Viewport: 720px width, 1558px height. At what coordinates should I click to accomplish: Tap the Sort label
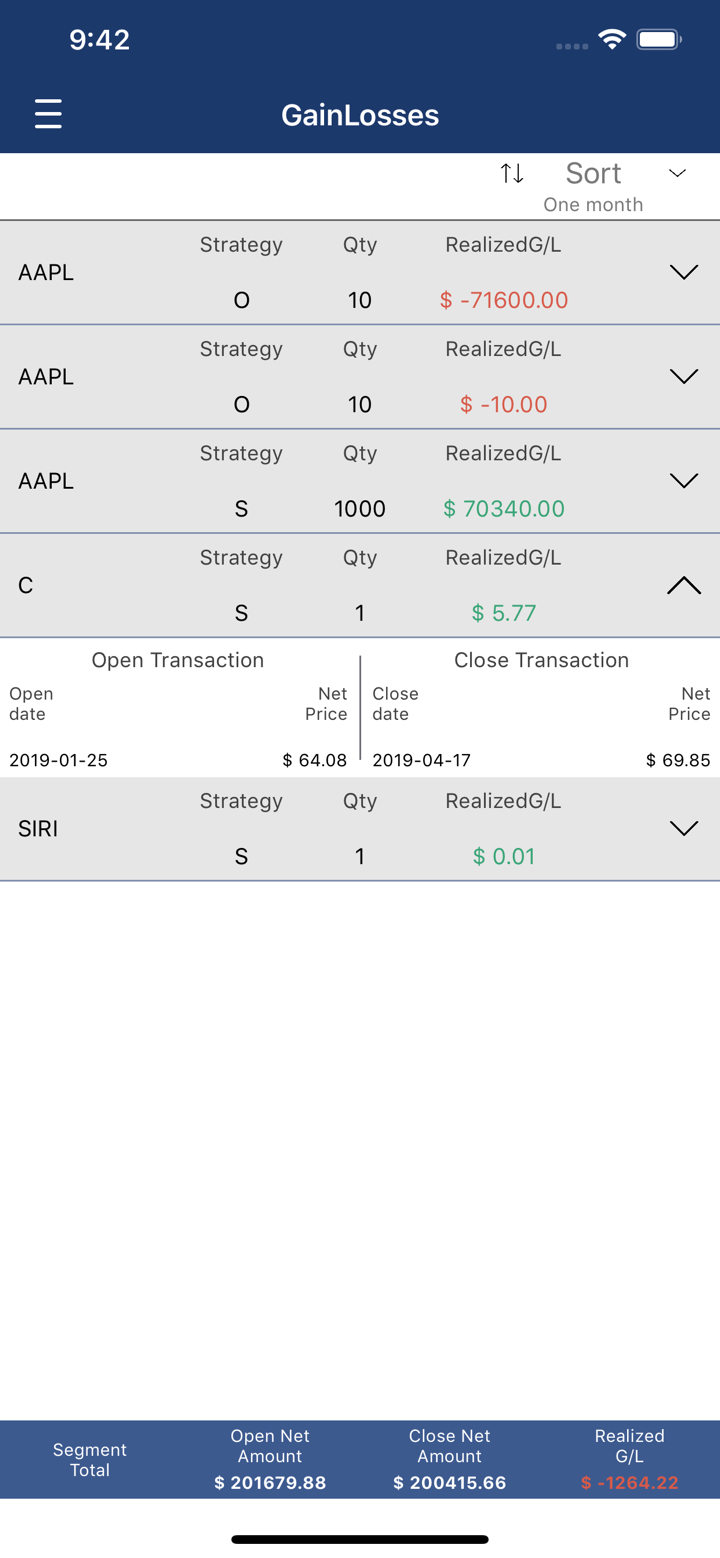click(593, 173)
